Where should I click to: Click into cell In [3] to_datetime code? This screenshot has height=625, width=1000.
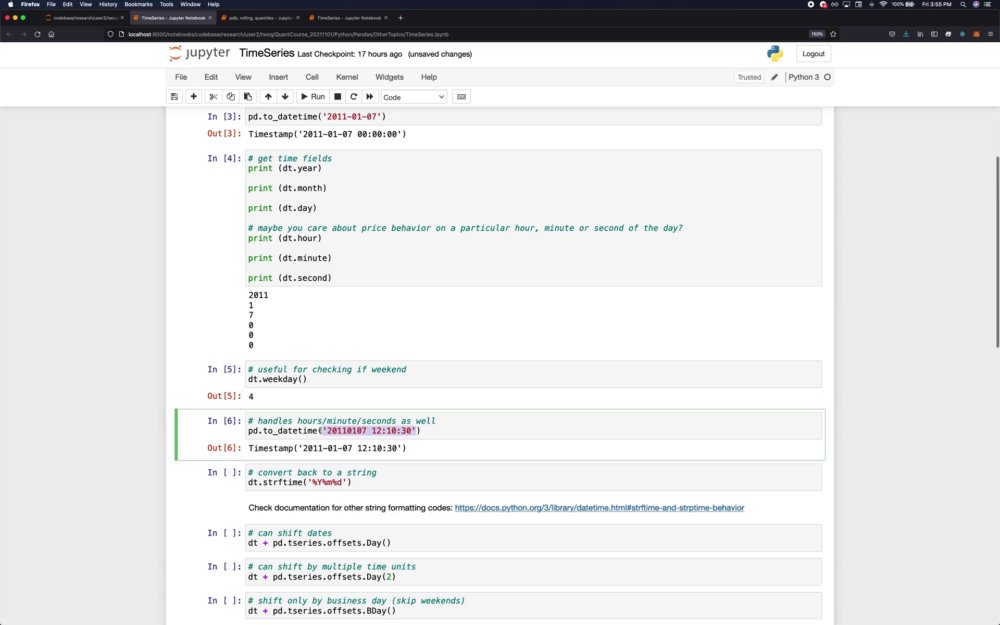(x=533, y=117)
